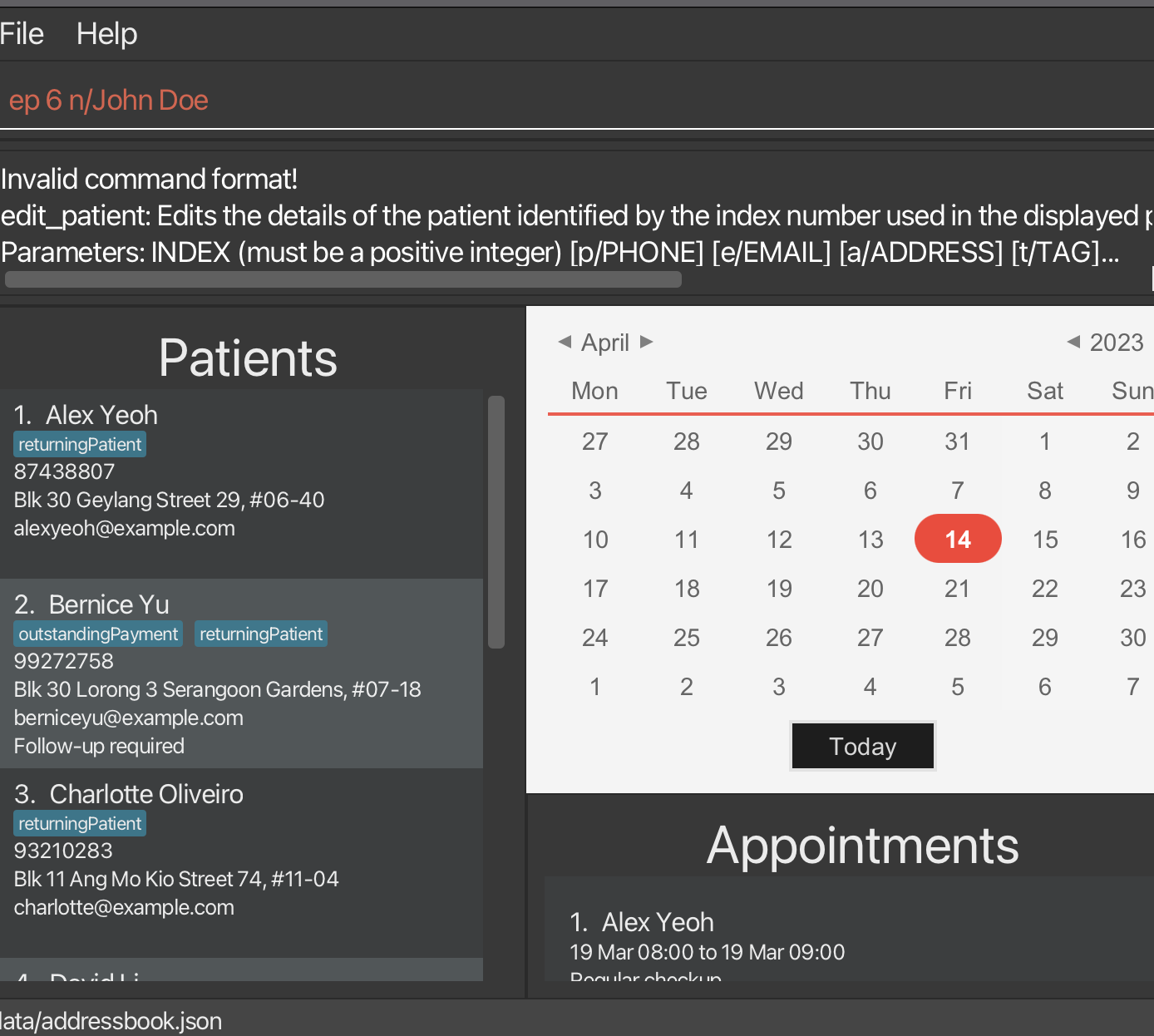
Task: Click Bernice Yu's phone number 99272758
Action: pos(64,661)
